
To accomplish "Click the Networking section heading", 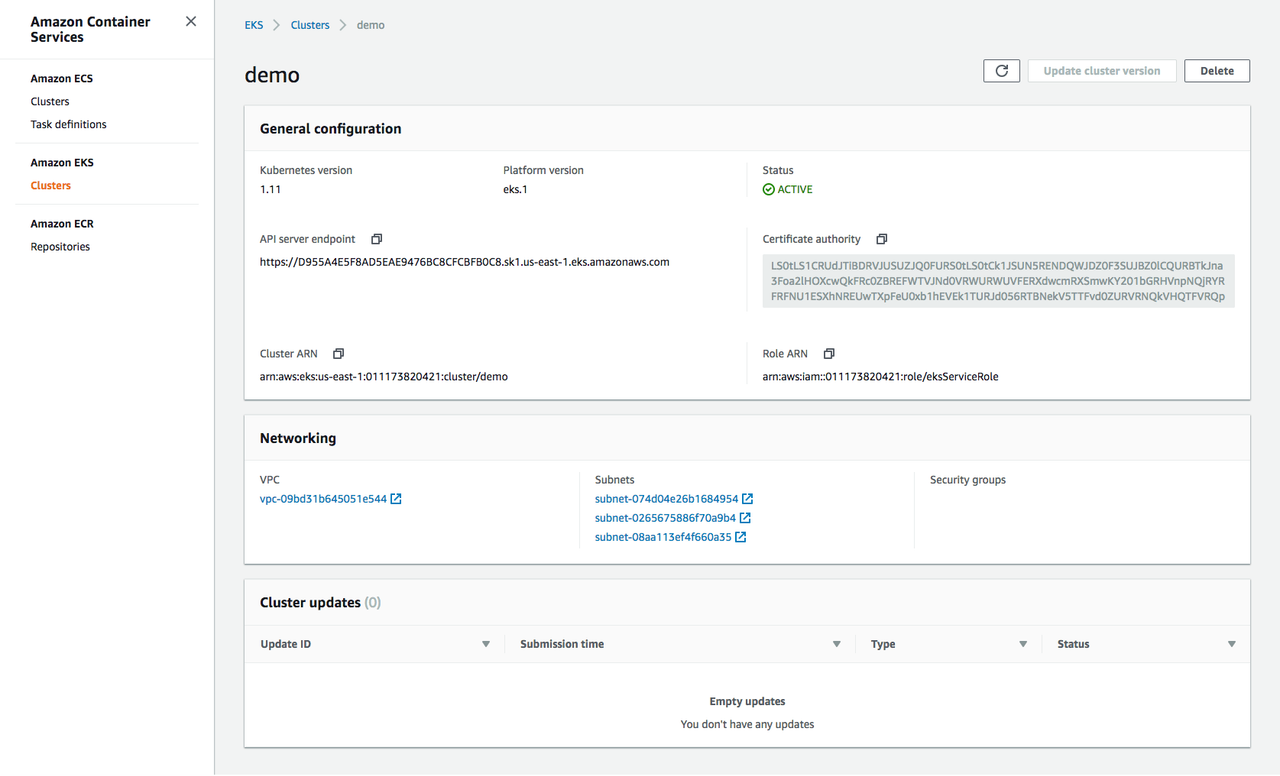I will point(298,438).
